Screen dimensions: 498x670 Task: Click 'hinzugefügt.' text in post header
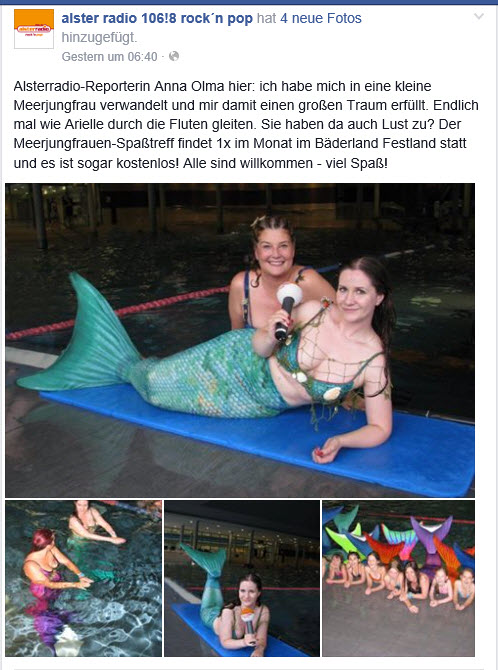99,38
